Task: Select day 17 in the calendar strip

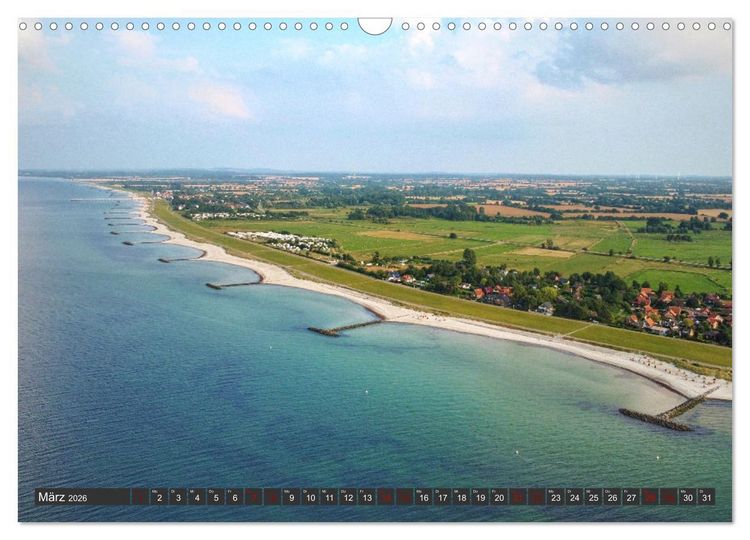Action: click(x=442, y=496)
